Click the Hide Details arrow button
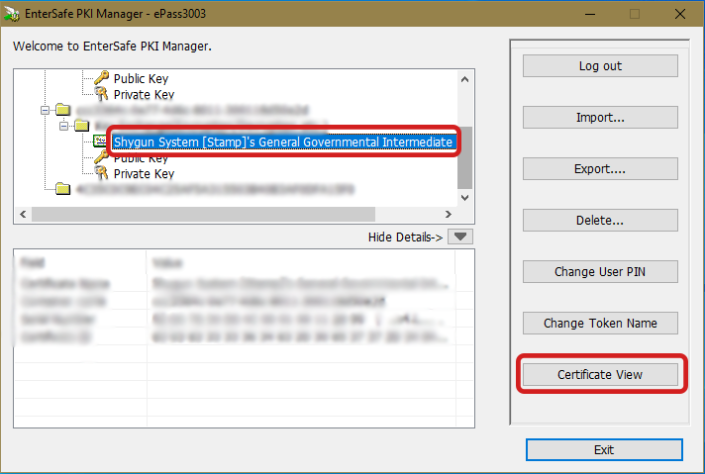 coord(459,236)
